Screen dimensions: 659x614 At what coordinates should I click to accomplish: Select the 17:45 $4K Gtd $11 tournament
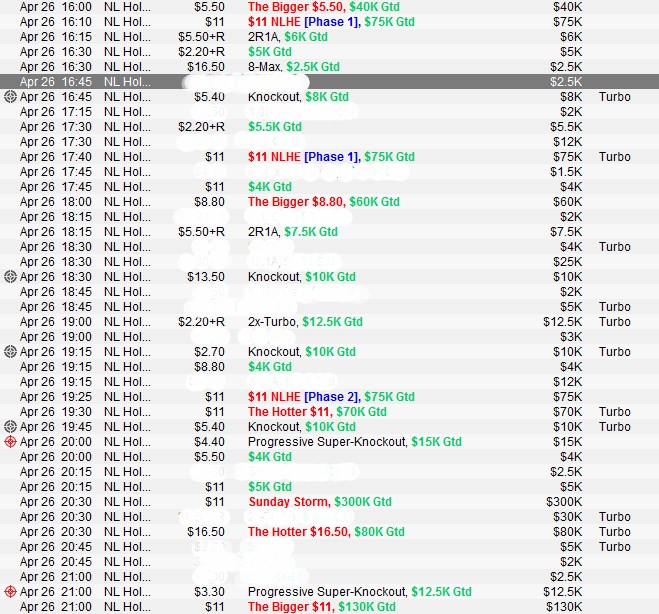(x=269, y=187)
